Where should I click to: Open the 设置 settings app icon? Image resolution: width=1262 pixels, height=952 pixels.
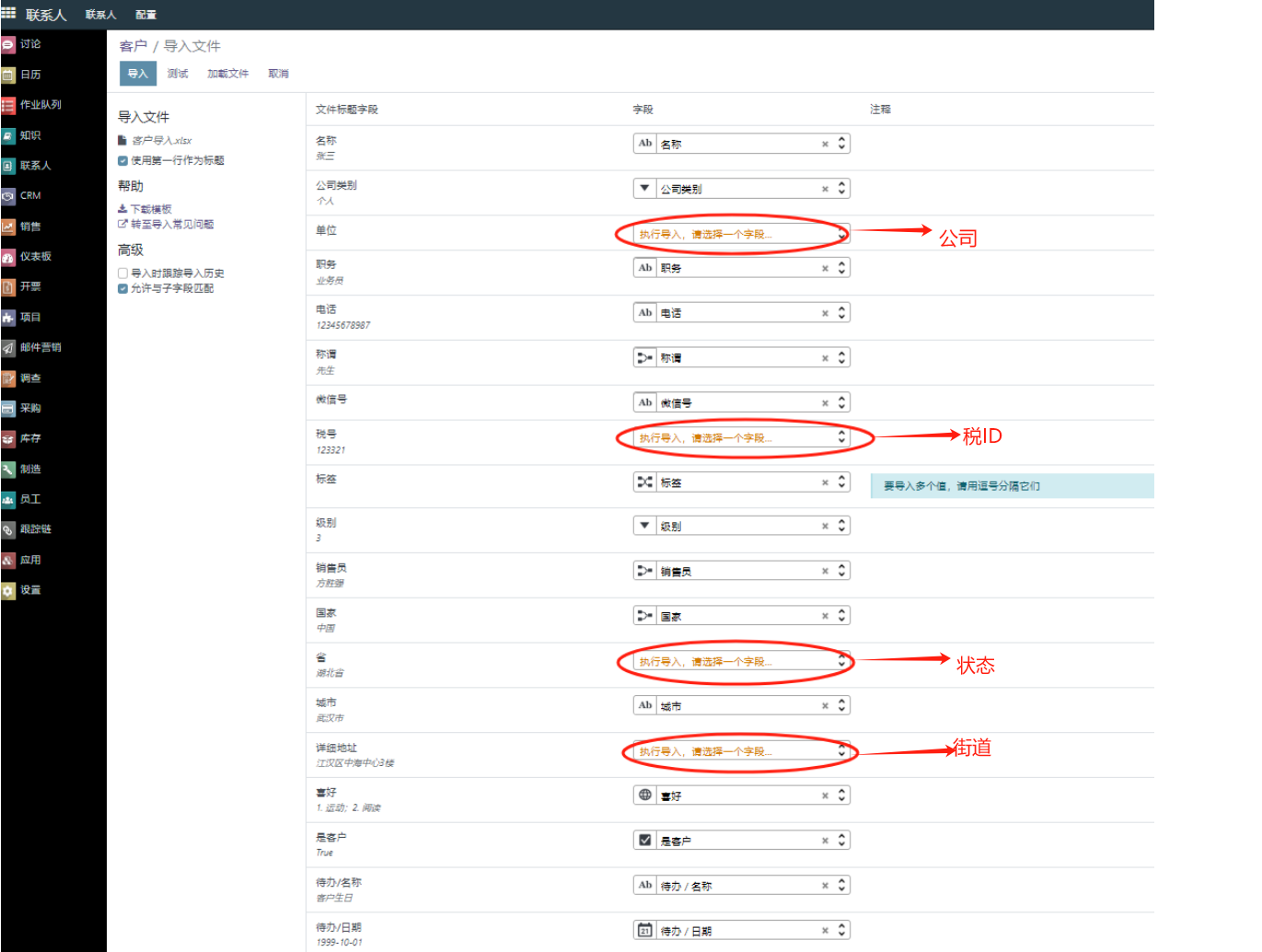click(8, 590)
